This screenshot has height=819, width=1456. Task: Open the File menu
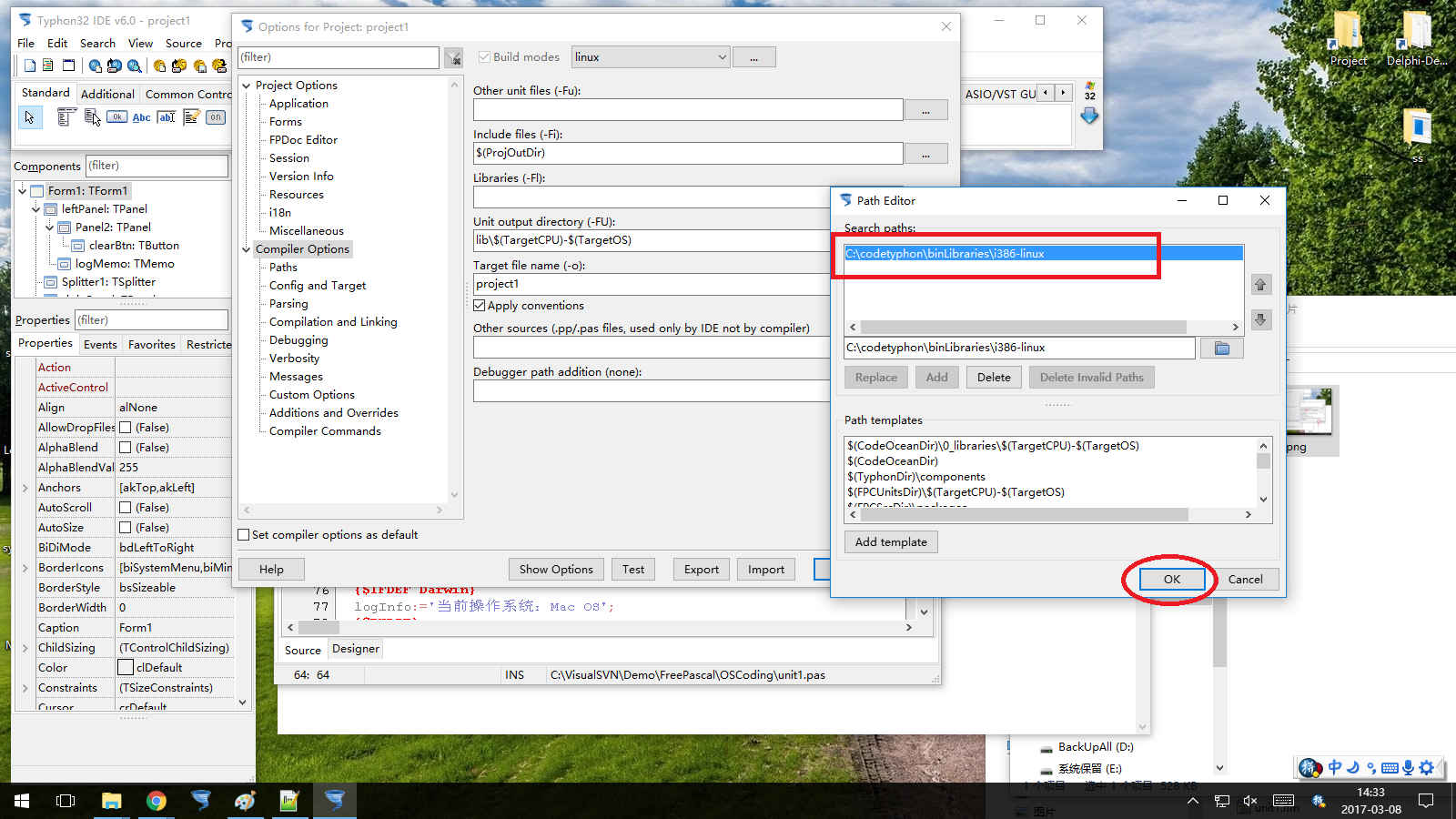tap(26, 44)
